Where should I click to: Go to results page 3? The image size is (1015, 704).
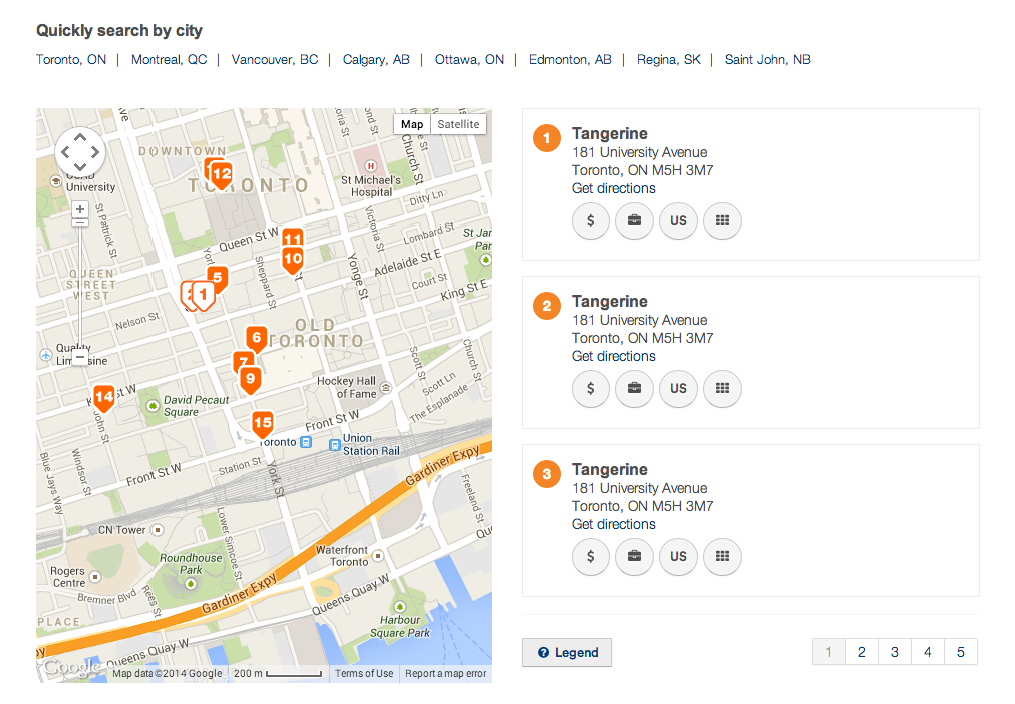[x=895, y=652]
